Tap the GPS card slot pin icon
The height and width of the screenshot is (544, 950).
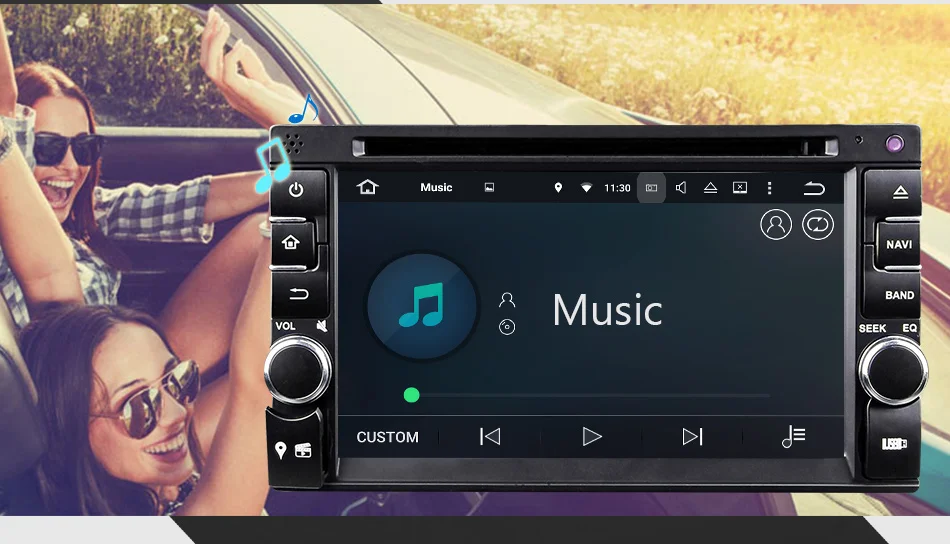click(x=281, y=451)
